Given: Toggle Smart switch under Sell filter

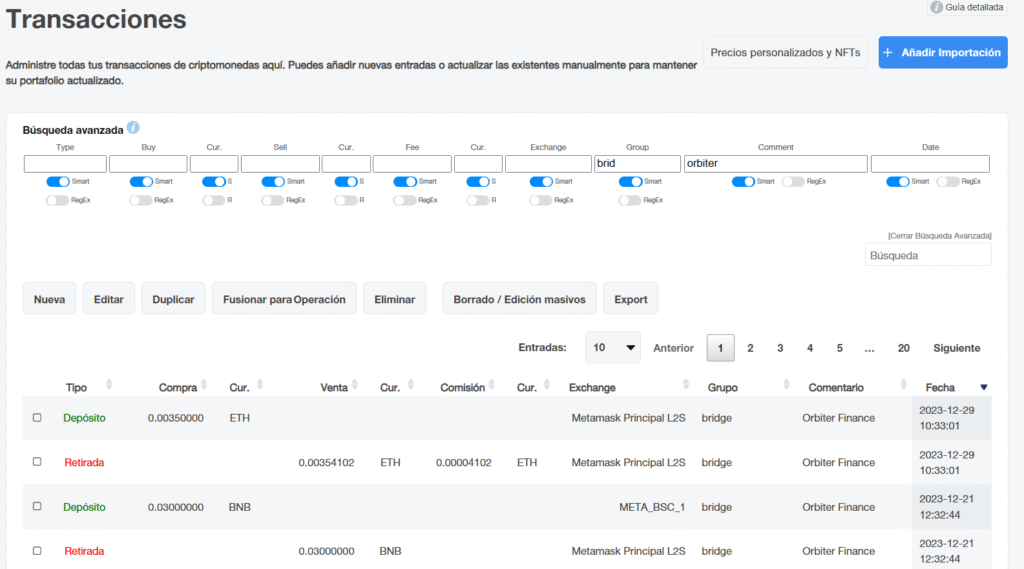Looking at the screenshot, I should (x=273, y=182).
